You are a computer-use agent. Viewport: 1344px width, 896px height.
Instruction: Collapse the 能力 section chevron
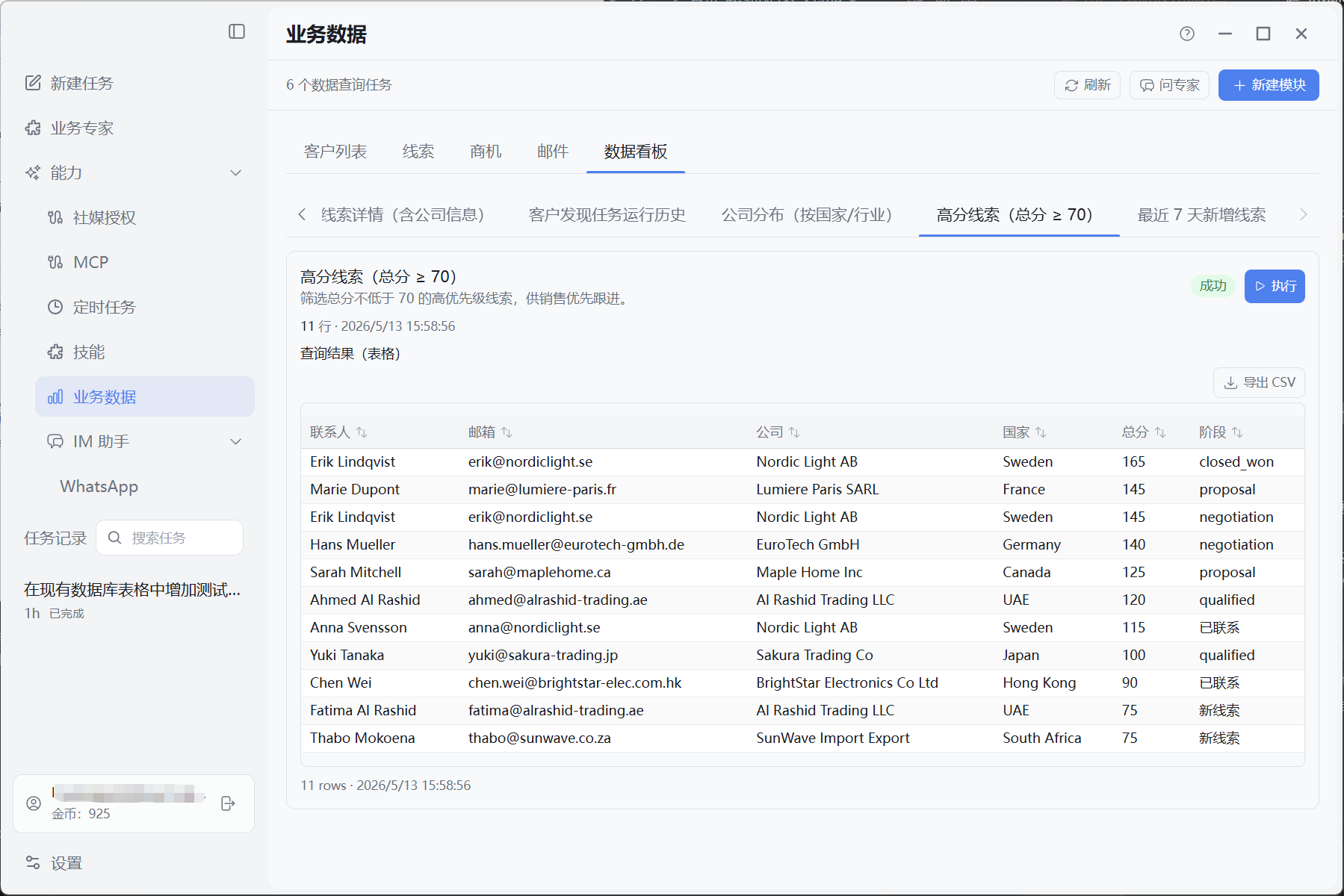(x=236, y=172)
